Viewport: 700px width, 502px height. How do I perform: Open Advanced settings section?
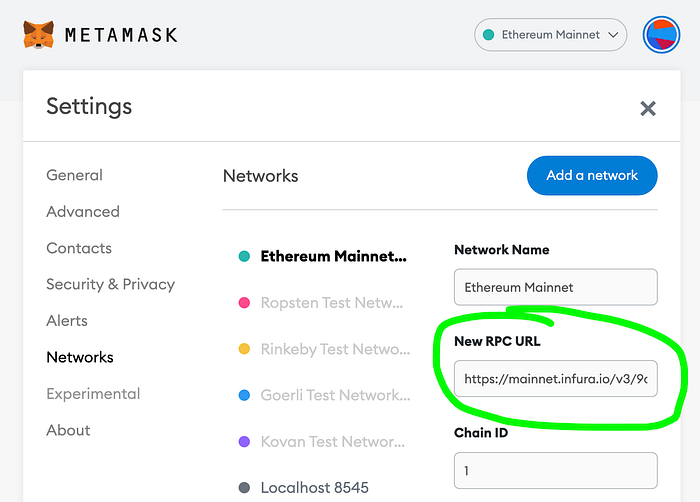(x=83, y=212)
